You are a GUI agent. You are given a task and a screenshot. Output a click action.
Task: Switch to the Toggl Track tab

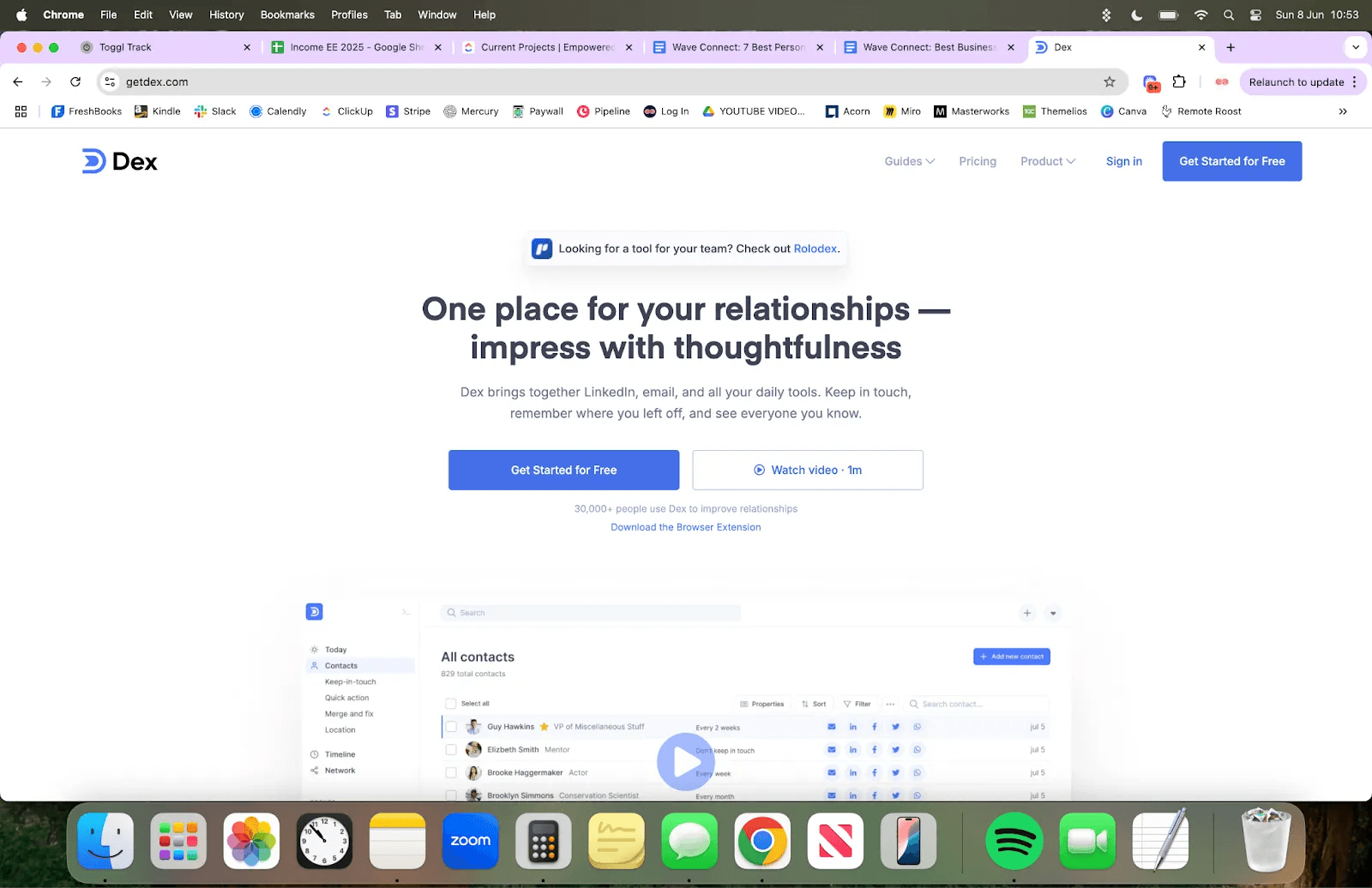[x=165, y=47]
